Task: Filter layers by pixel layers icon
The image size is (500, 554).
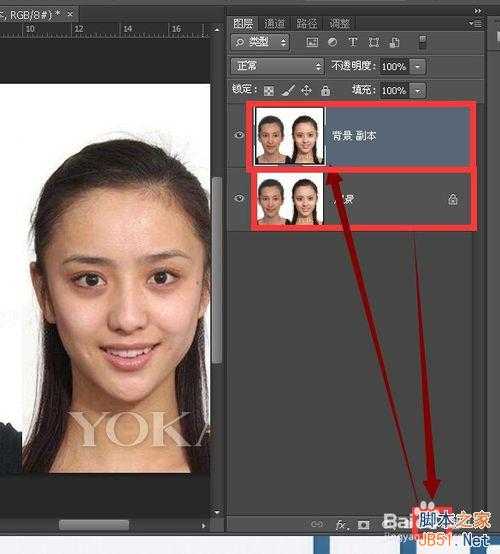Action: click(x=312, y=42)
